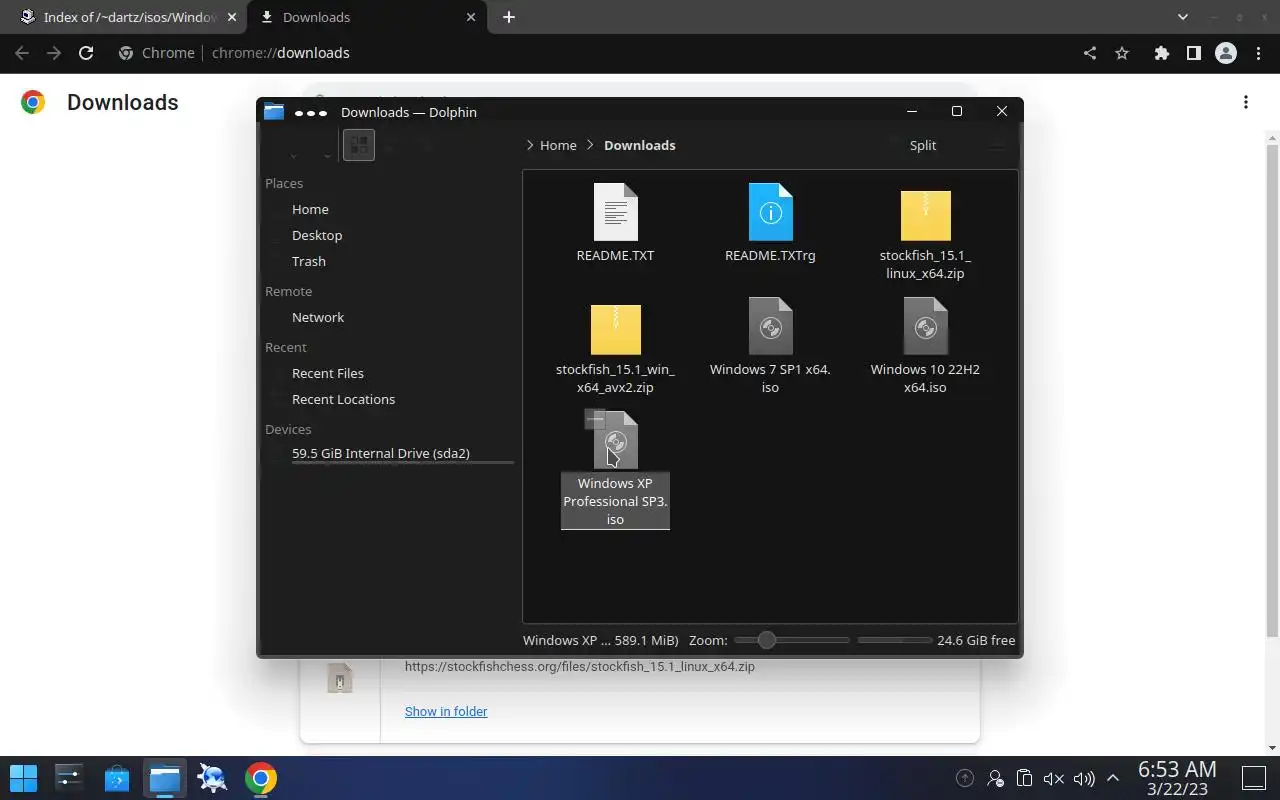
Task: Click the muted speaker tray icon
Action: click(x=1053, y=778)
